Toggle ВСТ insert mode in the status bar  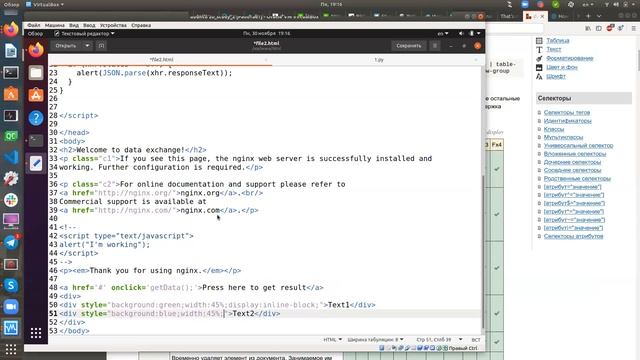tap(476, 340)
